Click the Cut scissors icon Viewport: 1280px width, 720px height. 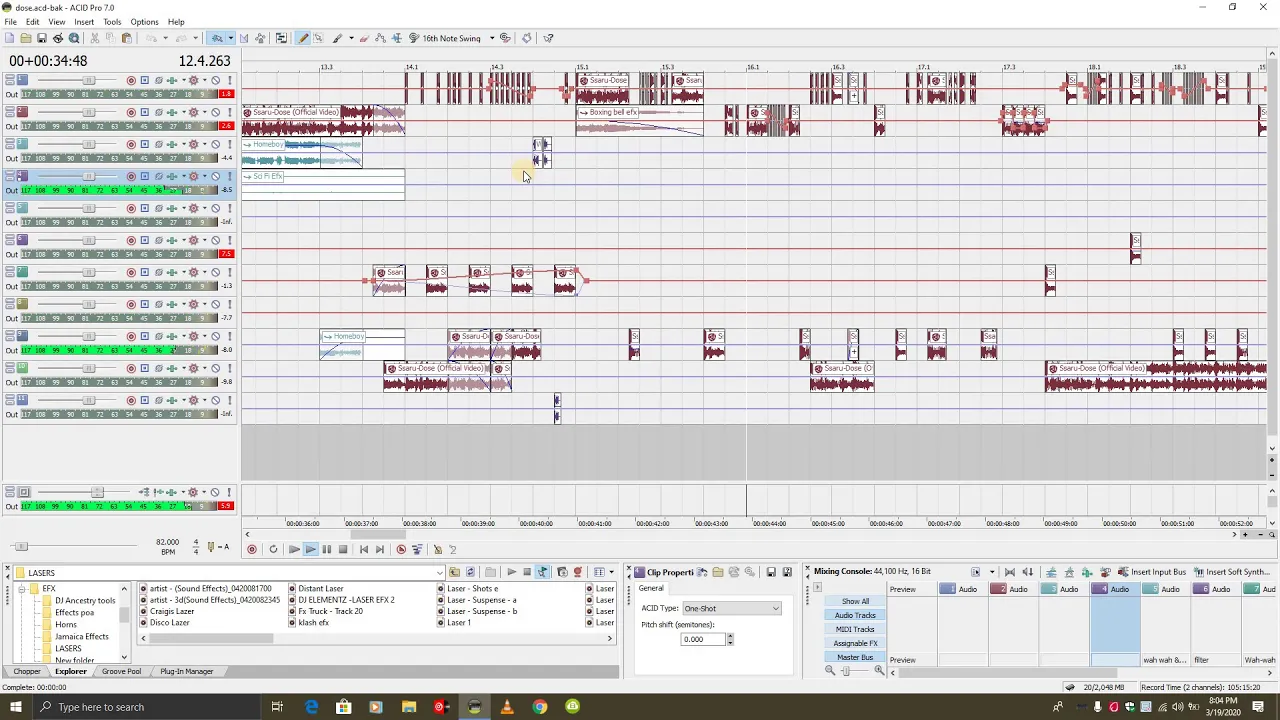(x=95, y=38)
